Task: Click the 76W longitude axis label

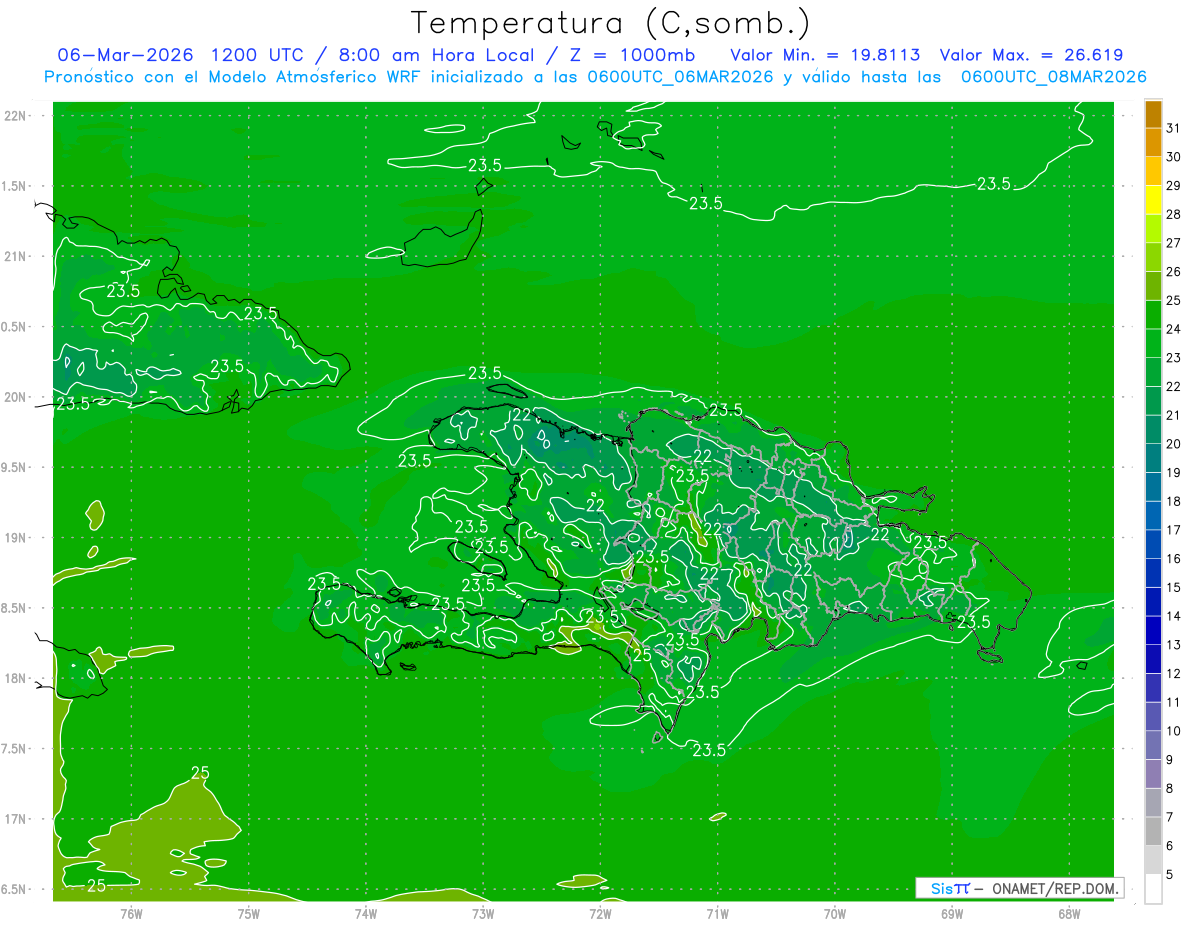Action: point(131,913)
